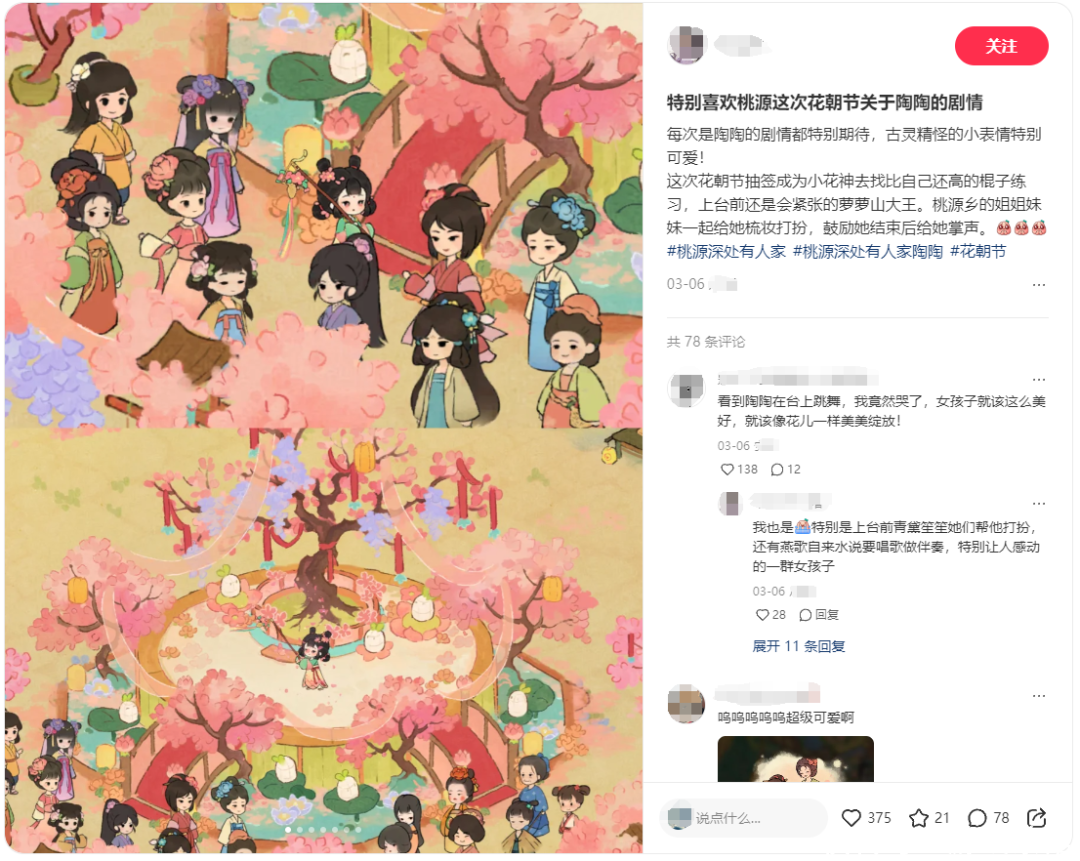Open the #花朝节 hashtag
Image resolution: width=1080 pixels, height=861 pixels.
[x=978, y=251]
